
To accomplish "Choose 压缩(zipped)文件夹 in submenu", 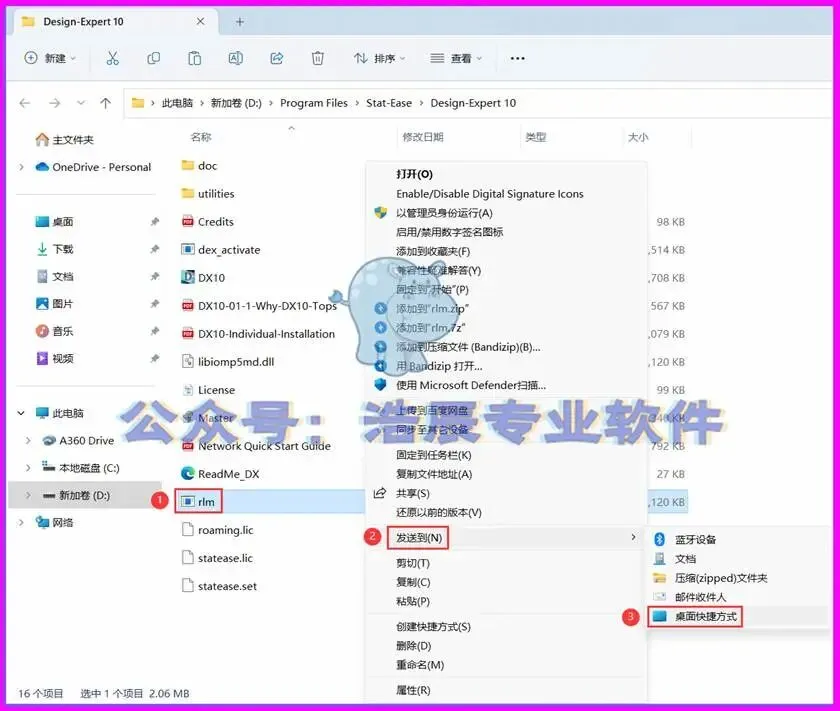I will [x=721, y=578].
